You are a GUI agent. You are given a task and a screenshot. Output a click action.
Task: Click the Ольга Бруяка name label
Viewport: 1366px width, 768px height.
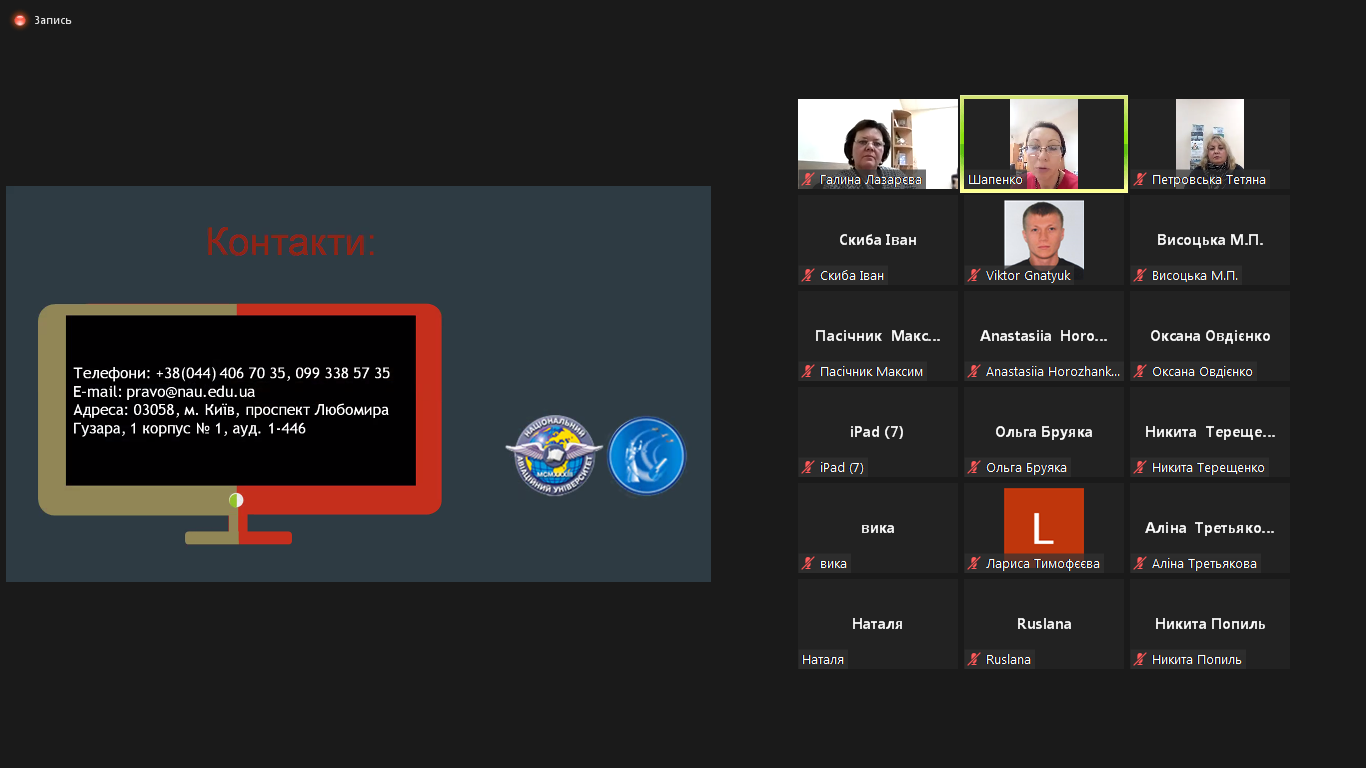pyautogui.click(x=1026, y=468)
